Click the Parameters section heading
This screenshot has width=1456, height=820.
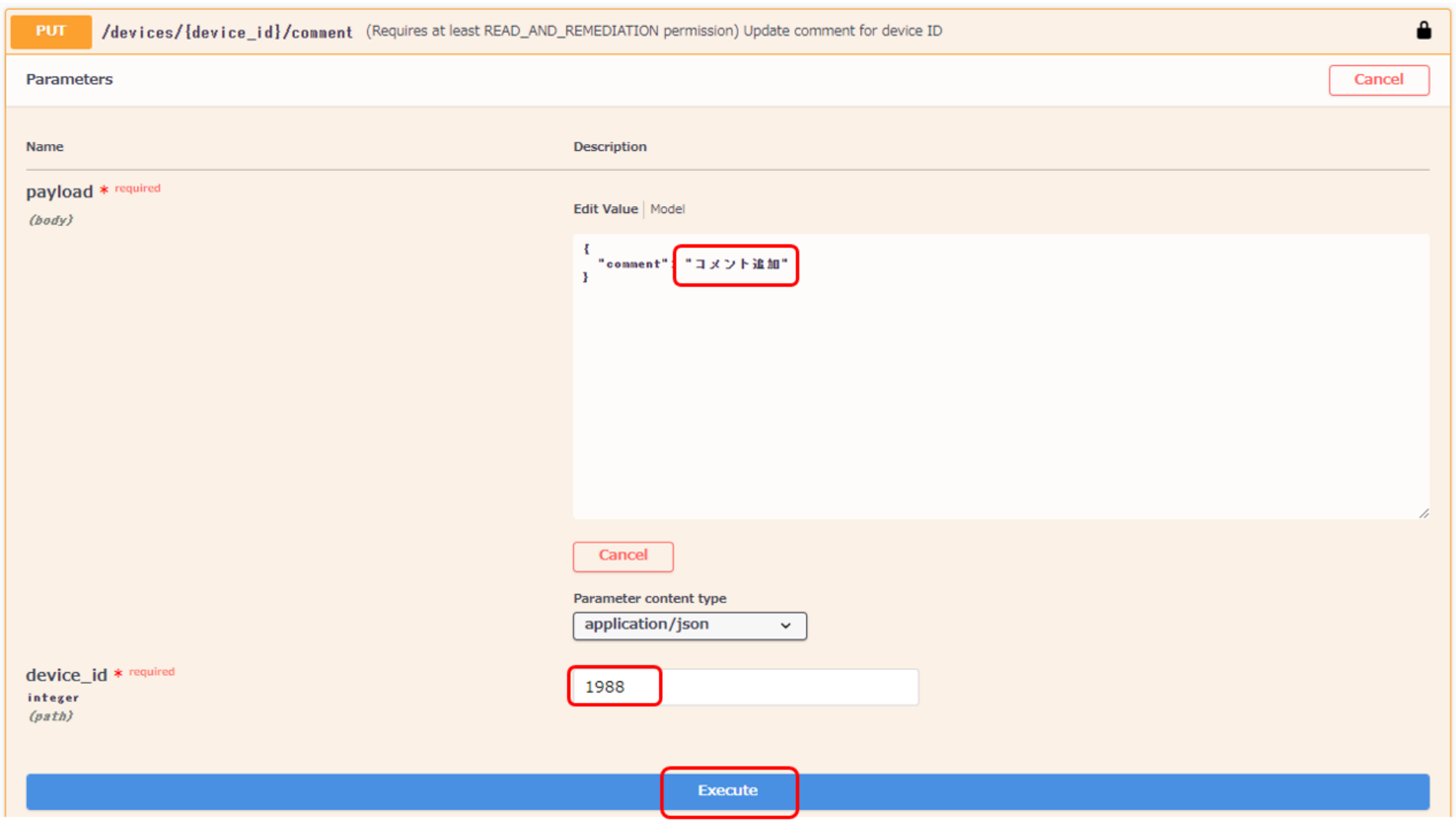pyautogui.click(x=69, y=80)
